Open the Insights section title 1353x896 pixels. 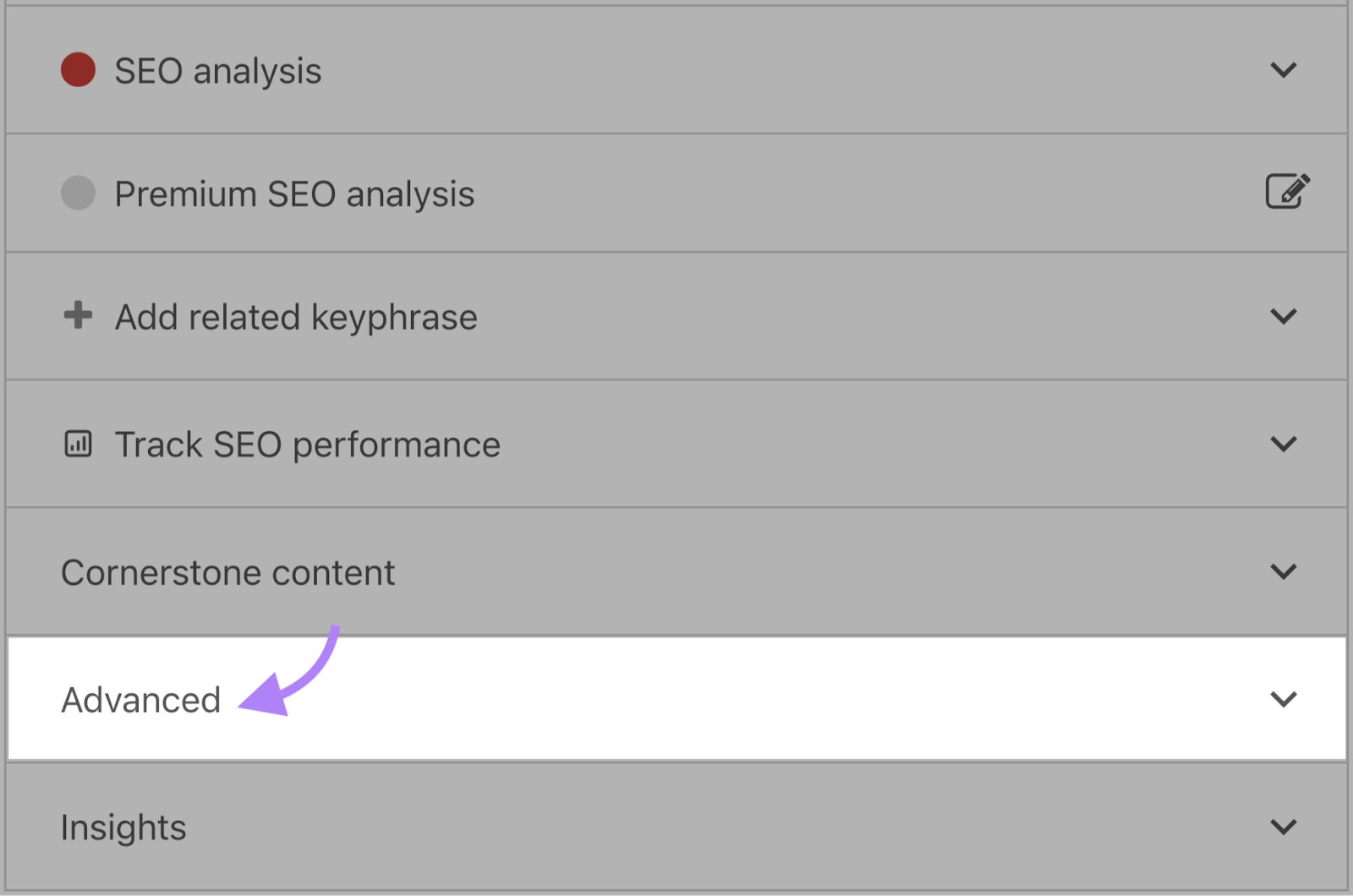(123, 828)
